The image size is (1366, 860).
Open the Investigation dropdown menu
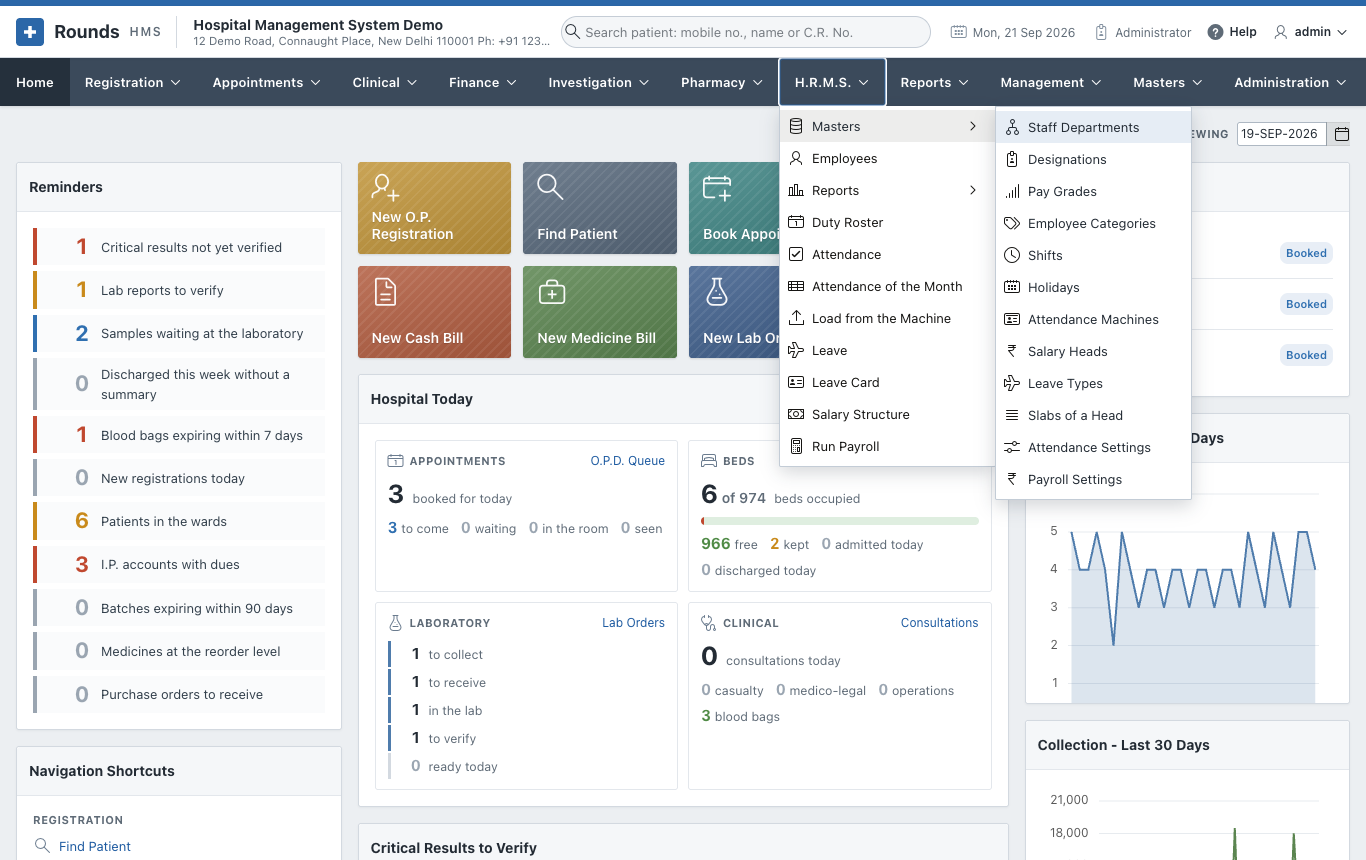[x=599, y=82]
